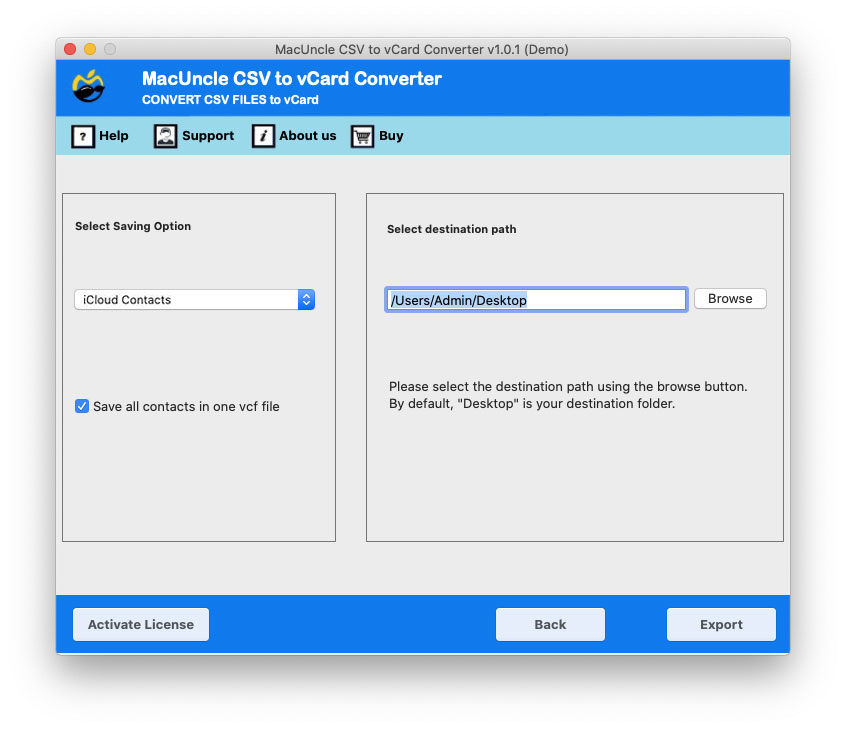Open the Buy page link

coord(390,136)
